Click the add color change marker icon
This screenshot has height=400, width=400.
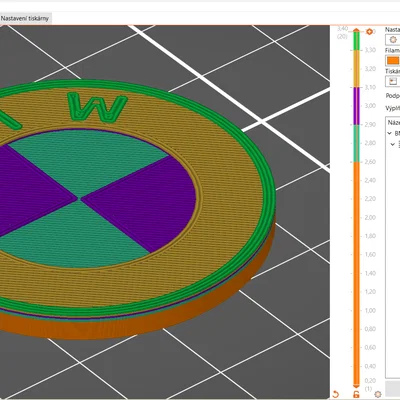coord(369,32)
